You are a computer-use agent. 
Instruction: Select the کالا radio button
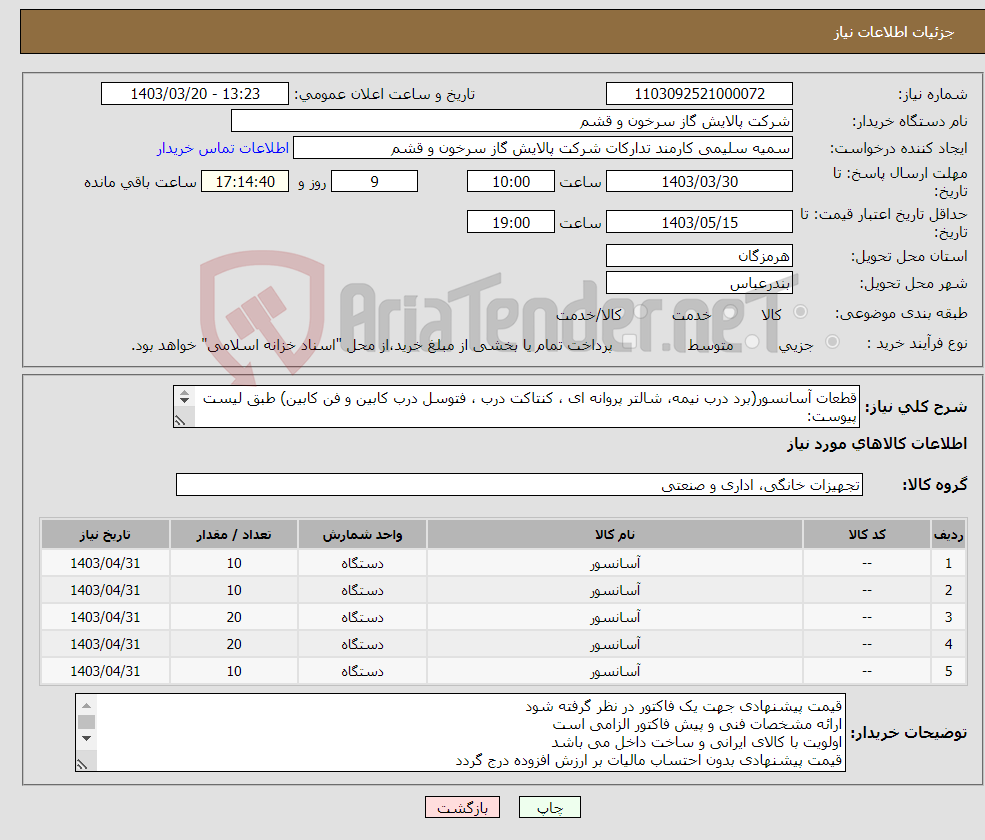click(x=800, y=312)
